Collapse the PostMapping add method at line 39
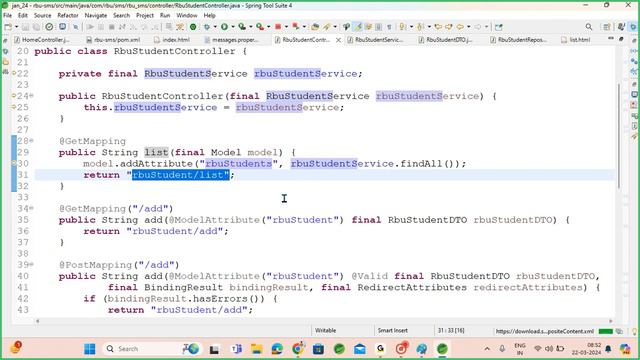The image size is (640, 360). point(31,265)
